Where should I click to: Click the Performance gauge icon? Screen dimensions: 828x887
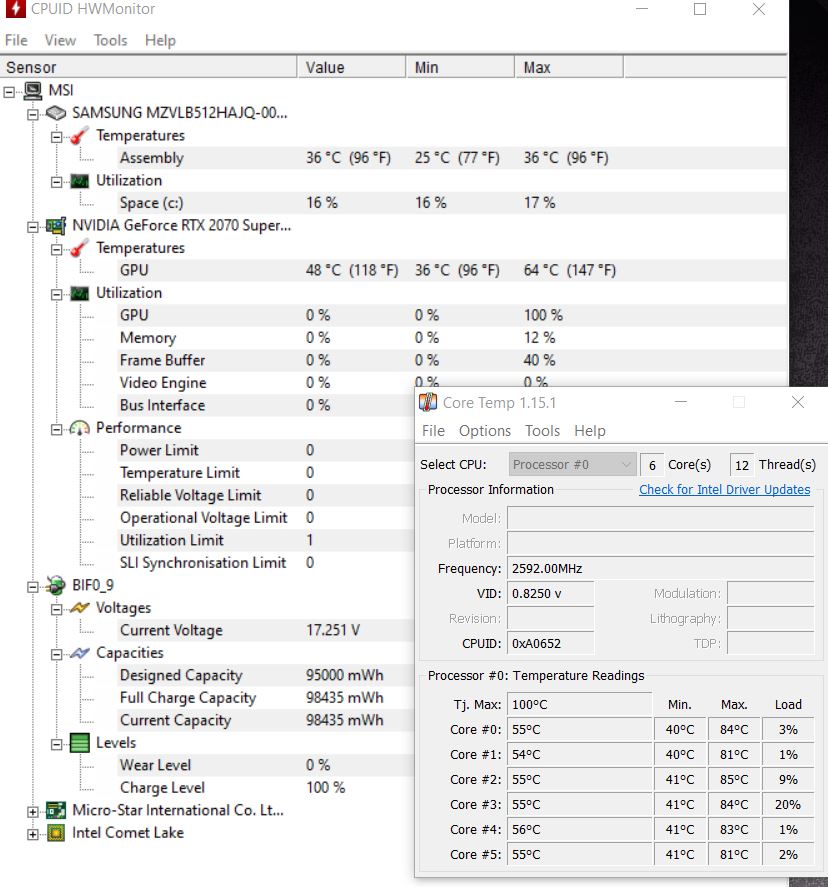pos(80,428)
